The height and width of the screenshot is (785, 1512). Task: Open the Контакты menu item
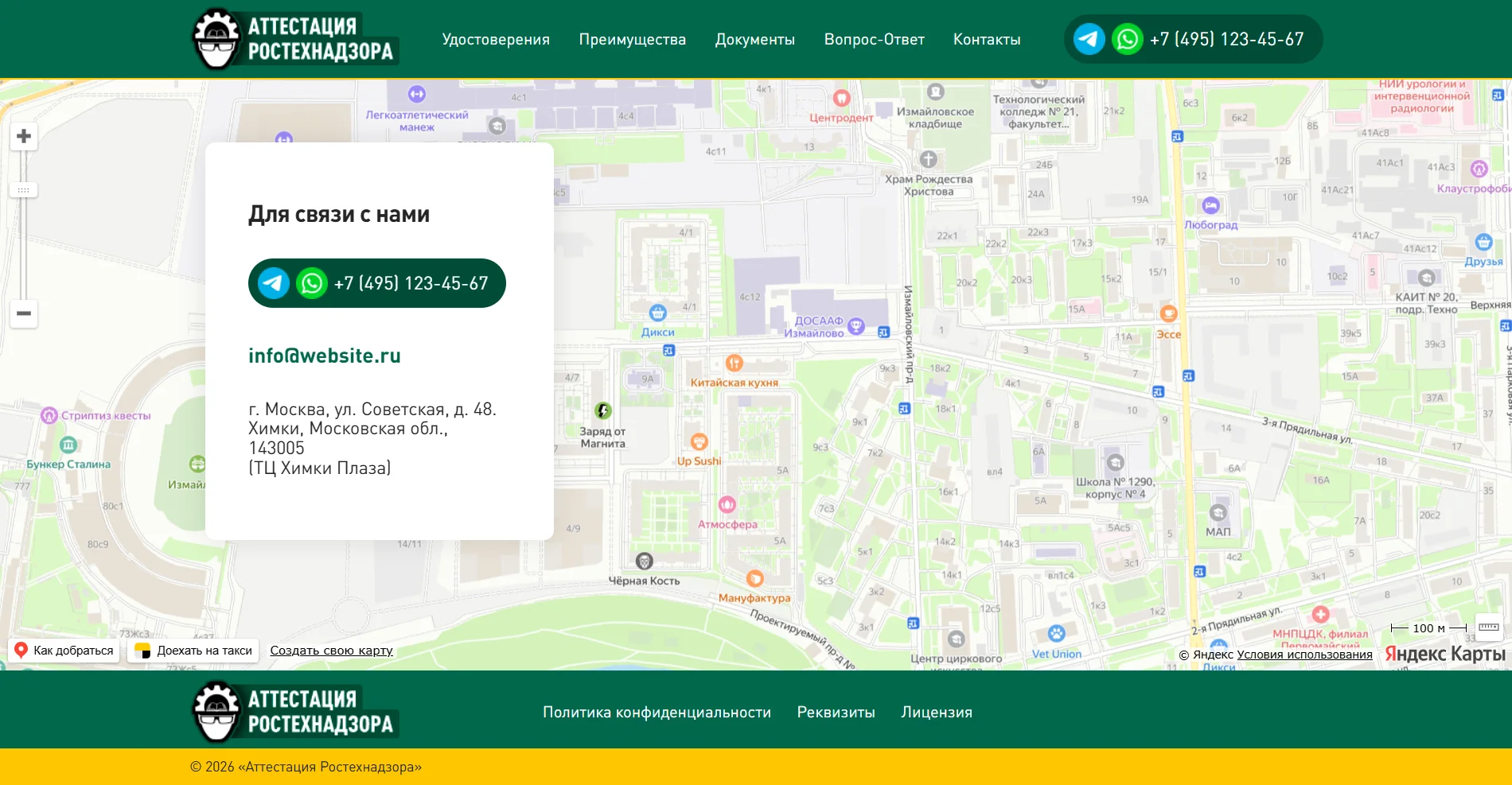(x=987, y=40)
